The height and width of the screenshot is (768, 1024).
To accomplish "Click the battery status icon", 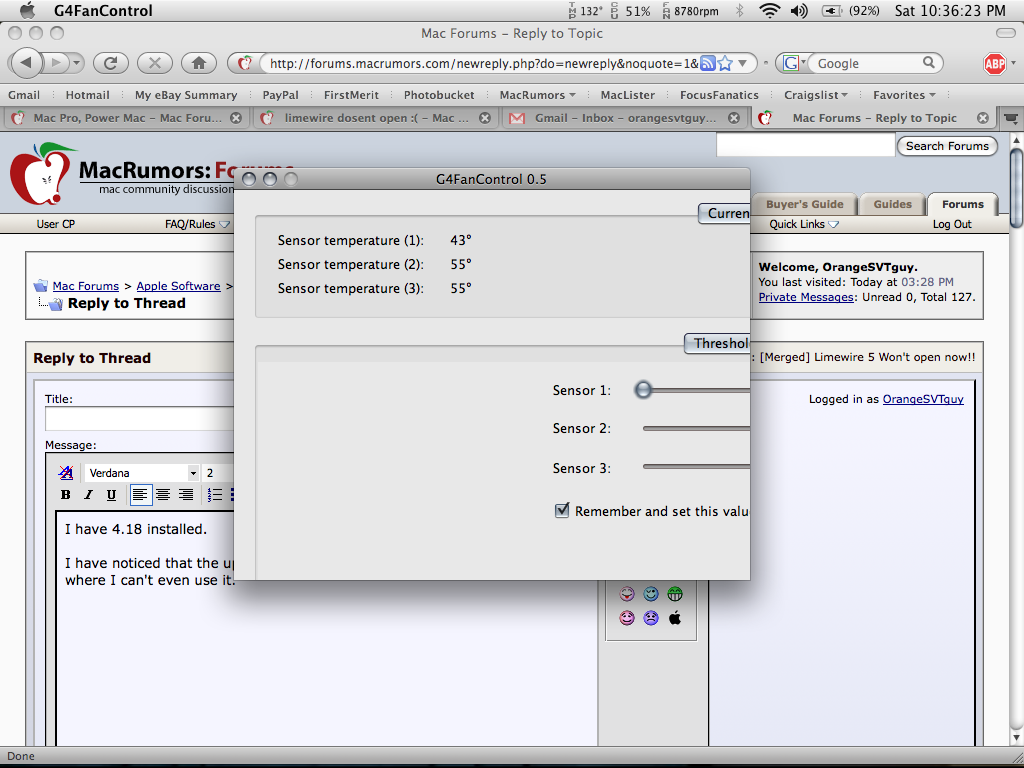I will [831, 11].
